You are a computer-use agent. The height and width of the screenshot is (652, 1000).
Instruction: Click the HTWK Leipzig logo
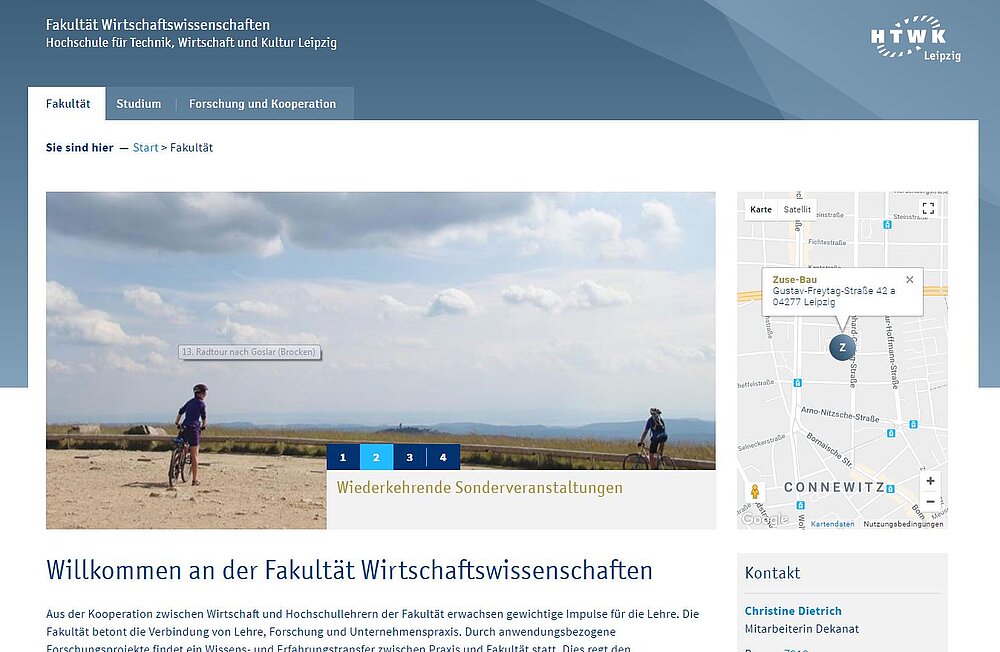[915, 39]
